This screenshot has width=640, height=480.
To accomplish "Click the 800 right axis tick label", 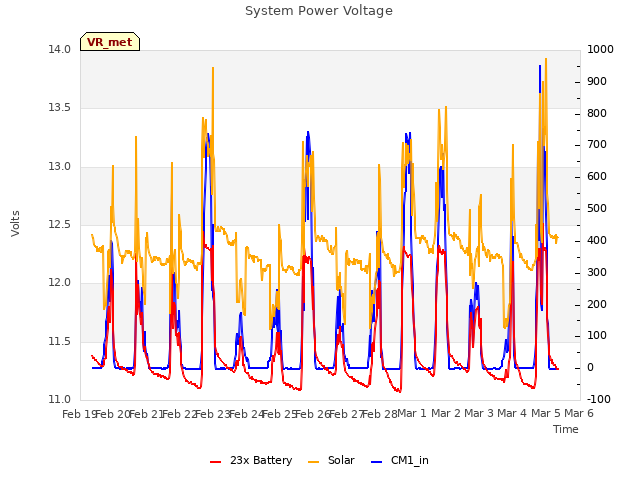I will coord(597,113).
